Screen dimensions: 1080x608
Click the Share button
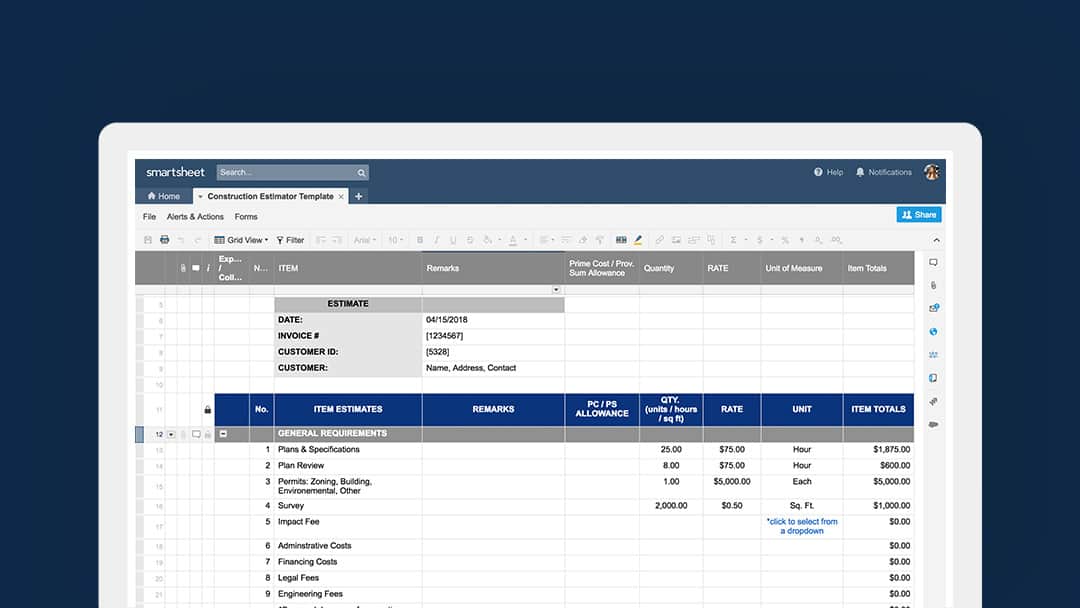coord(919,214)
